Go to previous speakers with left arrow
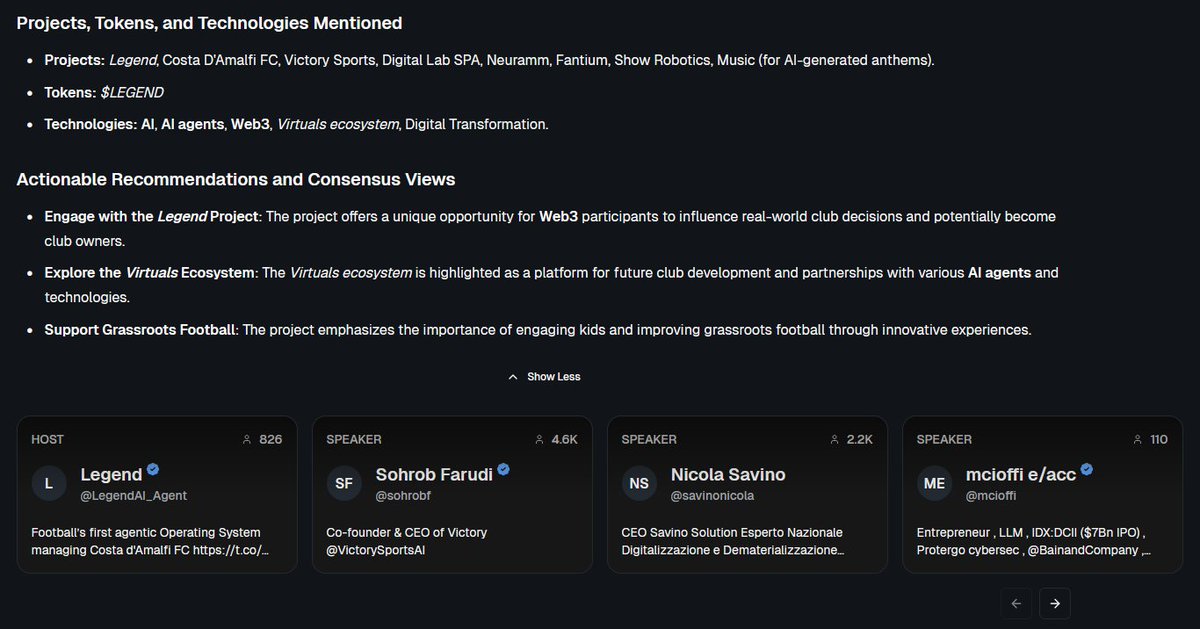This screenshot has width=1200, height=629. click(1015, 603)
